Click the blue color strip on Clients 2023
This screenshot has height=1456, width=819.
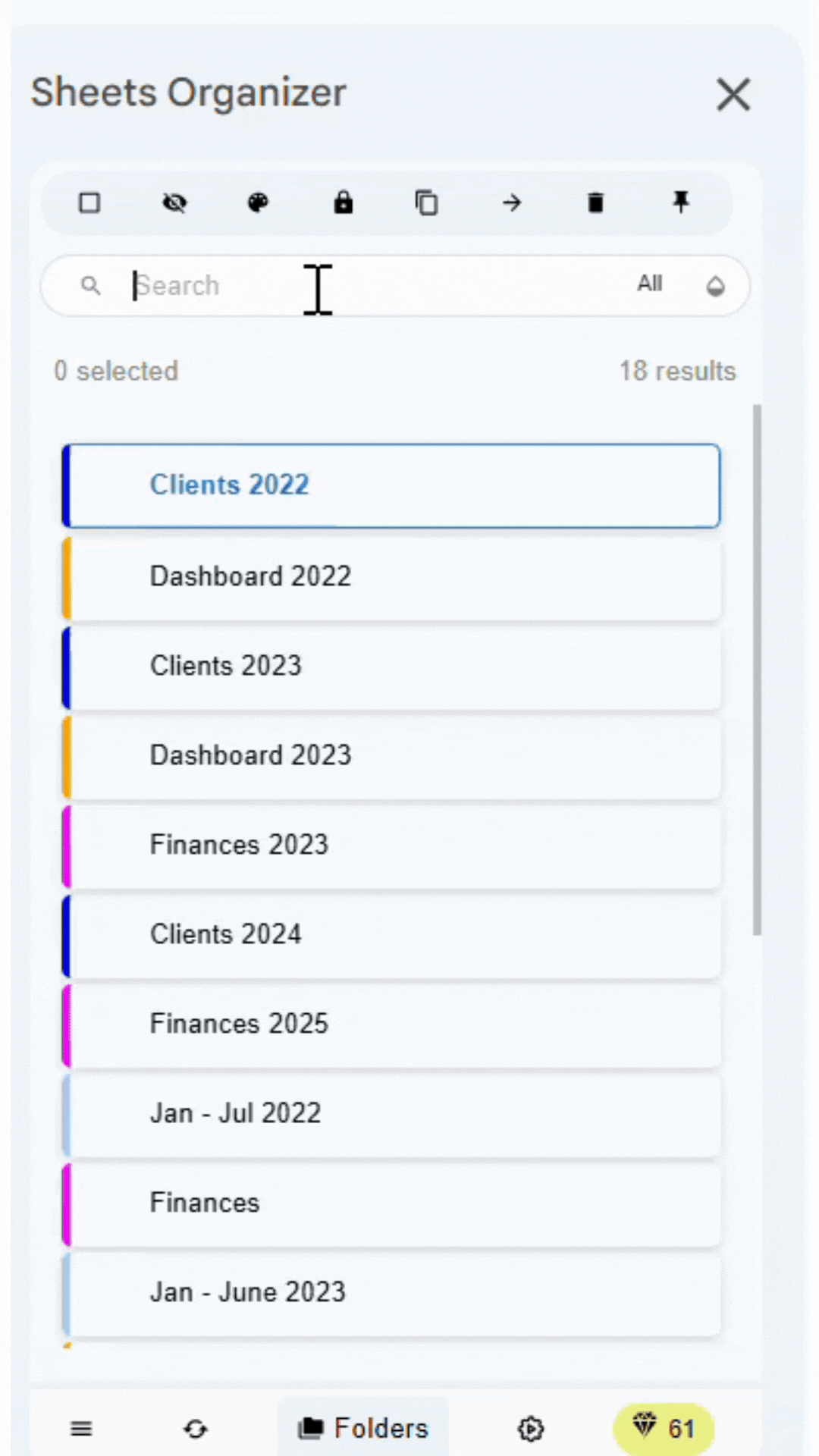(x=67, y=666)
